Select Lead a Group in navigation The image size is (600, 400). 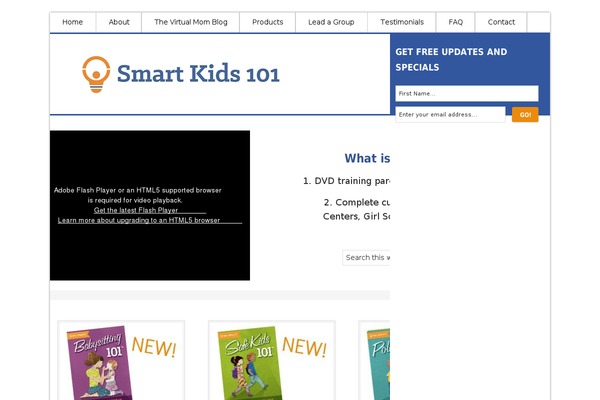[x=331, y=22]
